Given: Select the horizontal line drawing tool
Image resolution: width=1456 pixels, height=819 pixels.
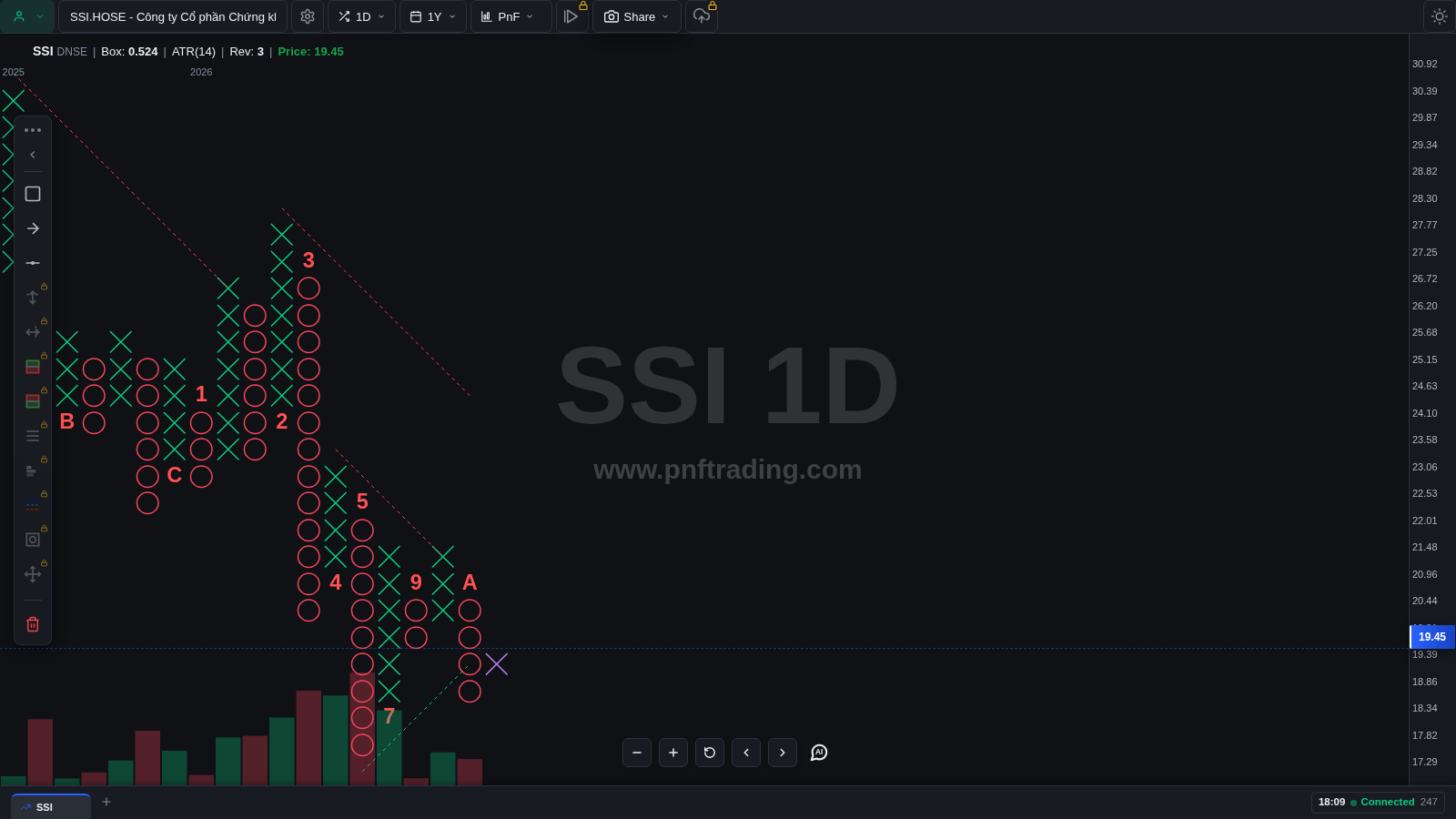Looking at the screenshot, I should 33,263.
